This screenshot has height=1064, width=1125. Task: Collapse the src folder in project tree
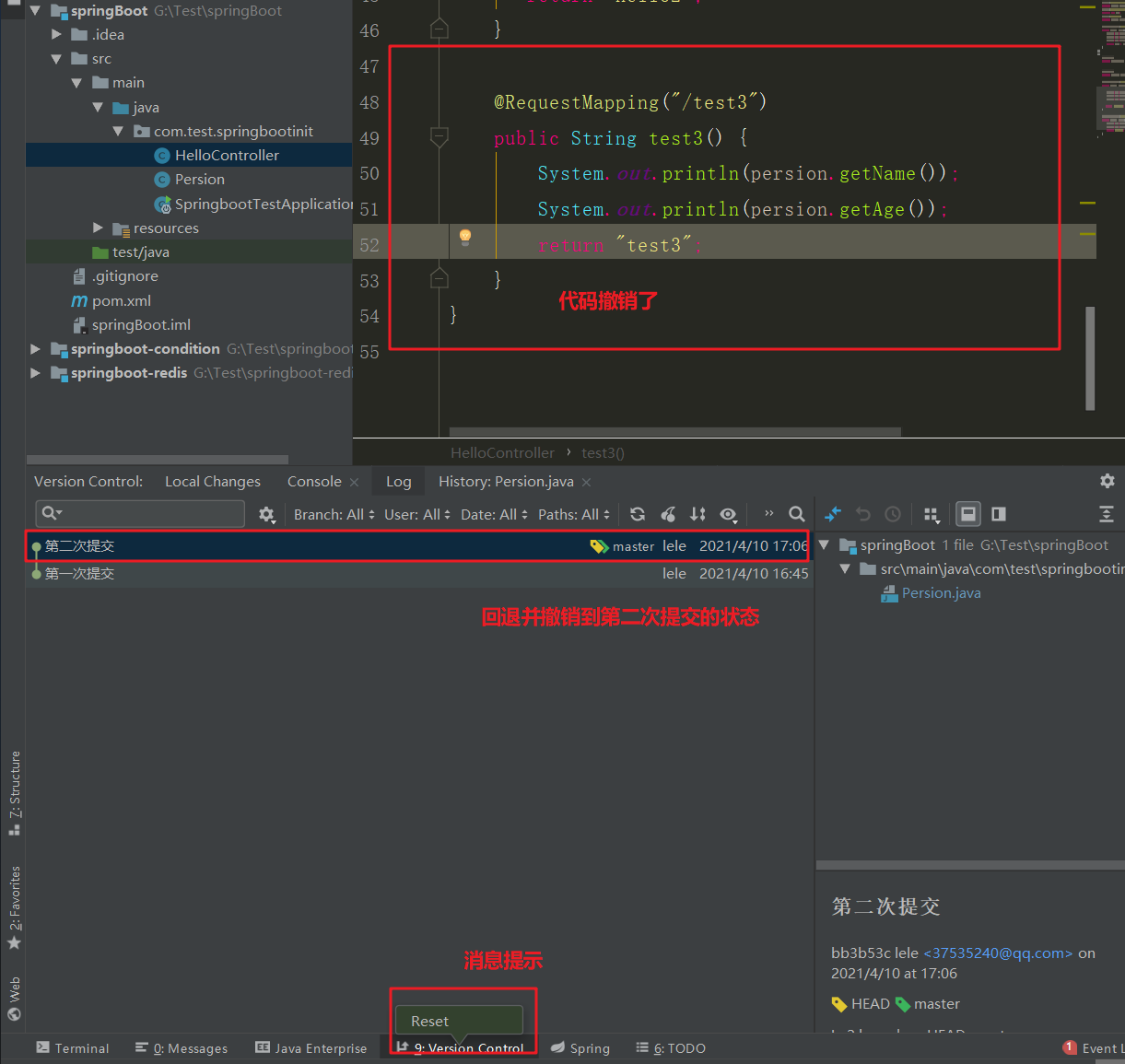[x=55, y=58]
